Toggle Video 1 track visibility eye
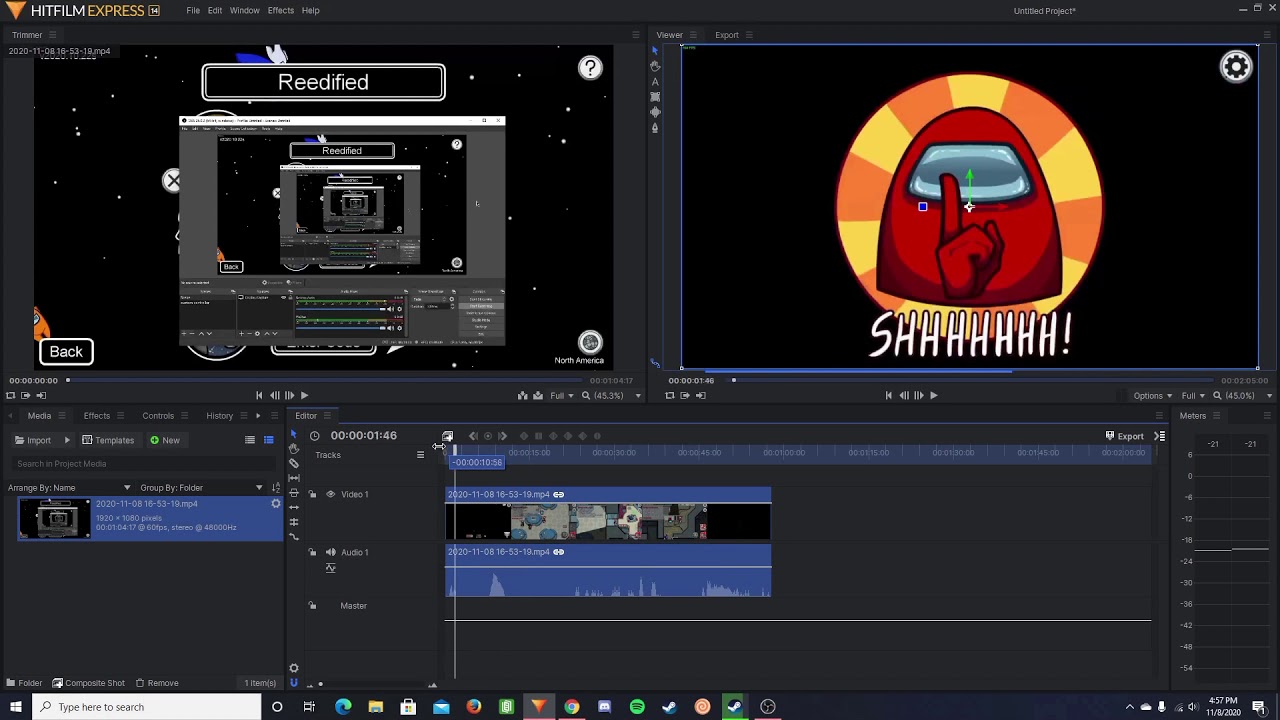This screenshot has width=1280, height=720. click(x=330, y=494)
